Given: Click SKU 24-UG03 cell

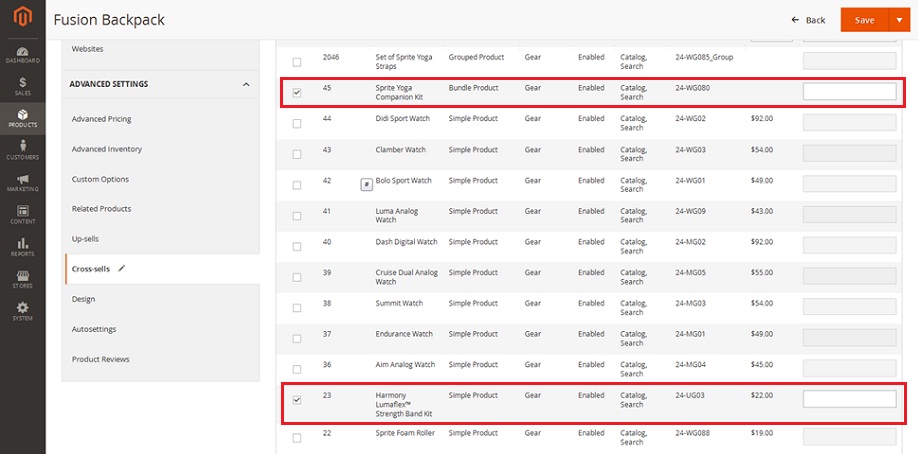Looking at the screenshot, I should pos(690,395).
